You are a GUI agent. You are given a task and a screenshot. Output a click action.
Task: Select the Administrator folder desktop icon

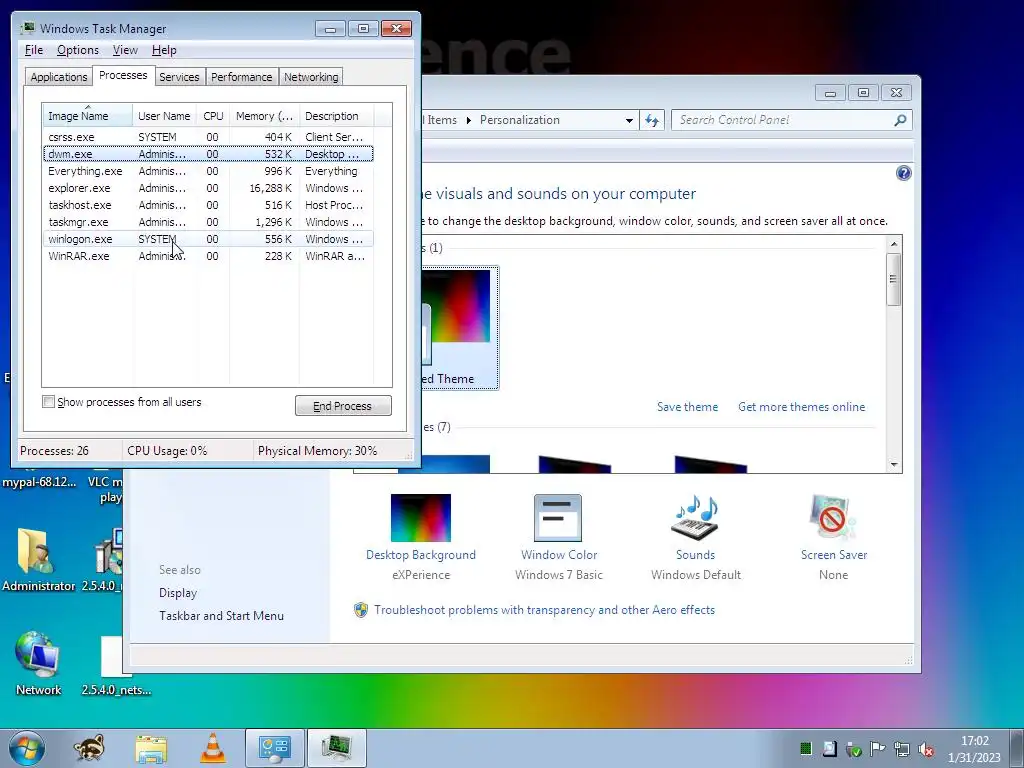[38, 560]
